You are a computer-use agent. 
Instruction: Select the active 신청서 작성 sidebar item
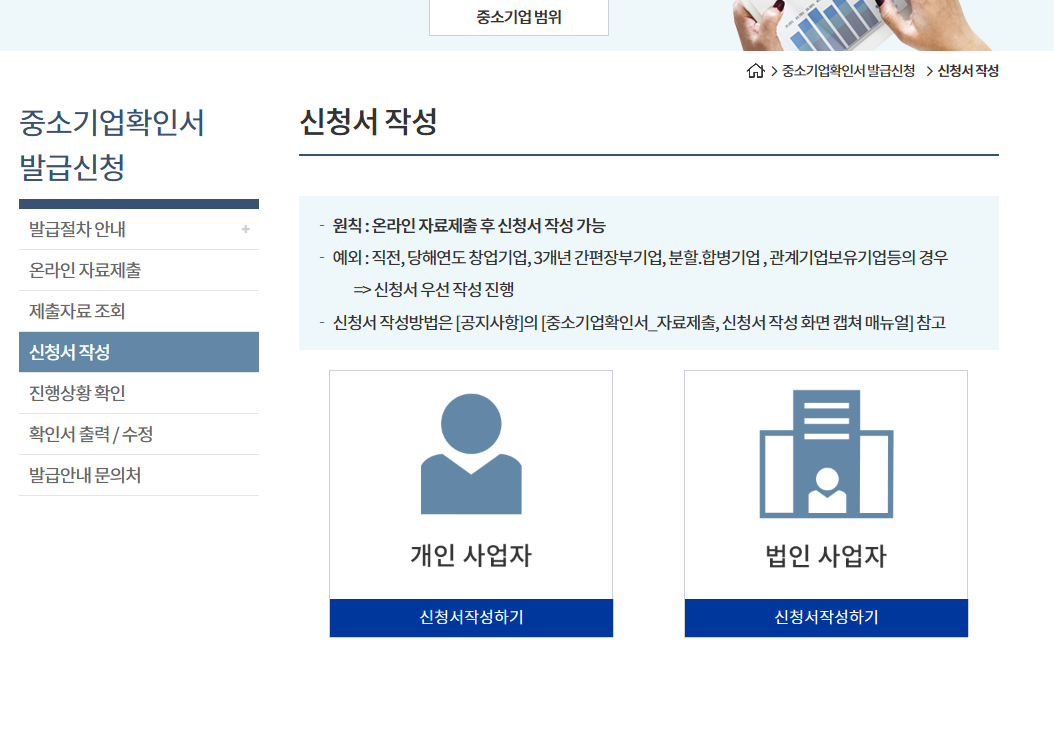click(139, 352)
